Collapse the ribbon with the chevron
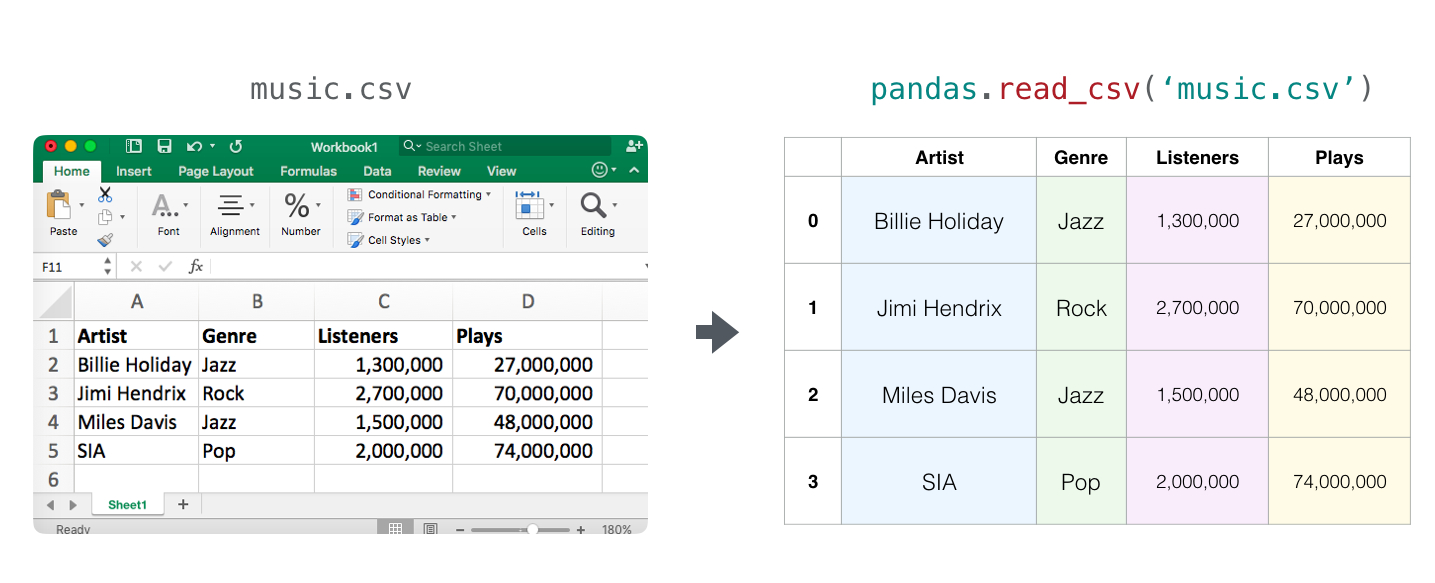Image resolution: width=1435 pixels, height=583 pixels. (x=633, y=171)
